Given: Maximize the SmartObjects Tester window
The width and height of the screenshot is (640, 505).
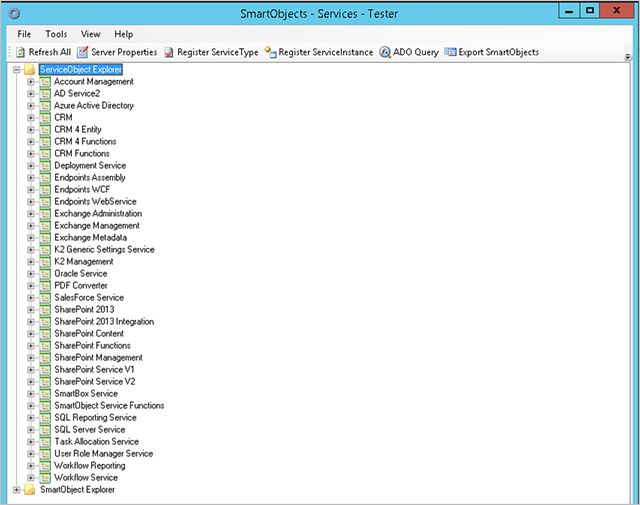Looking at the screenshot, I should pyautogui.click(x=590, y=11).
